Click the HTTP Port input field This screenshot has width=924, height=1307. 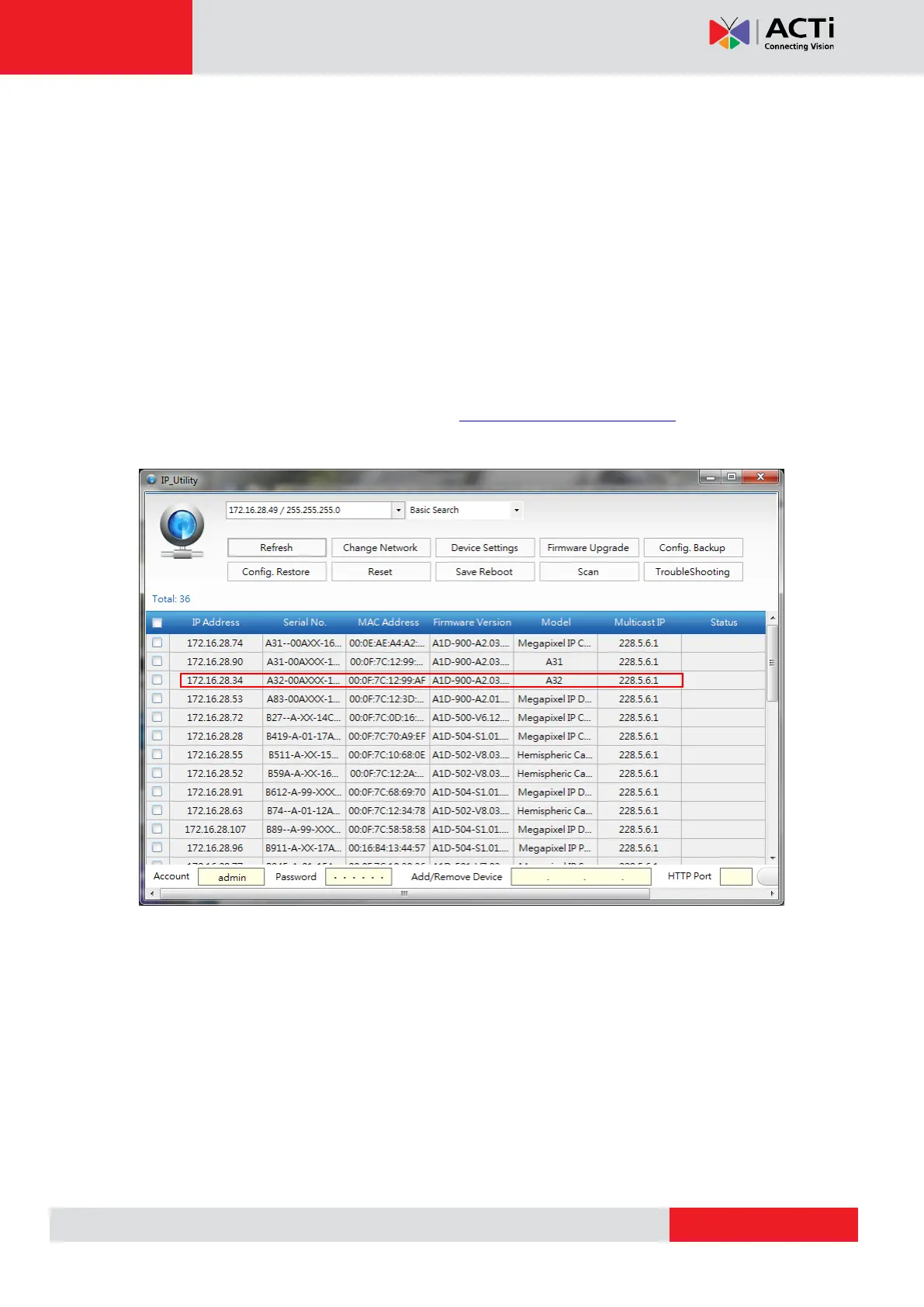736,877
